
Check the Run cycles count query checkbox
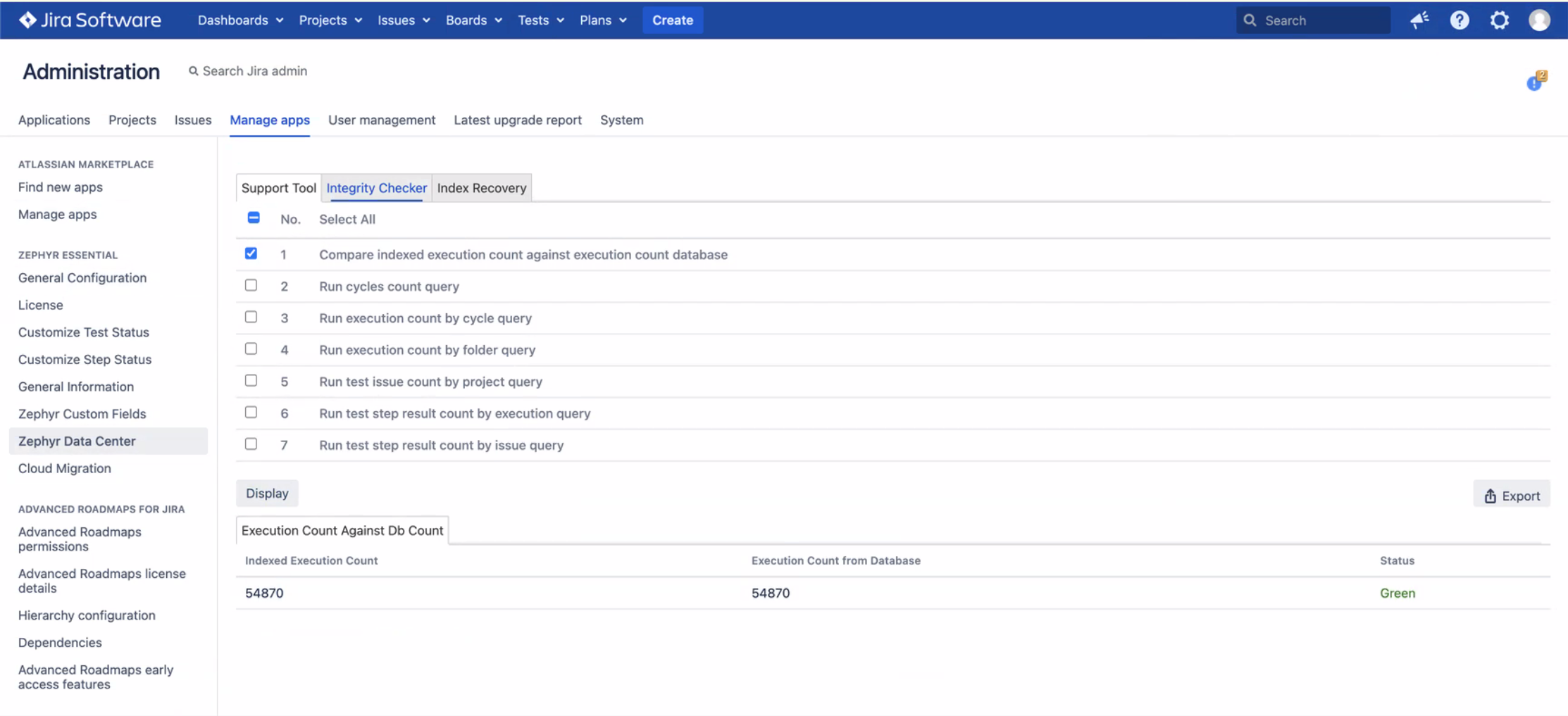[251, 285]
